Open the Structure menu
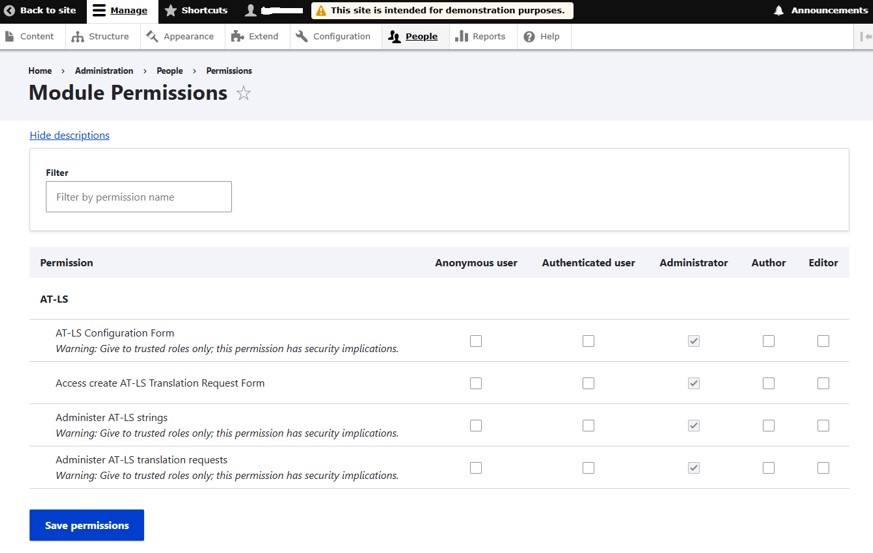 (x=100, y=37)
